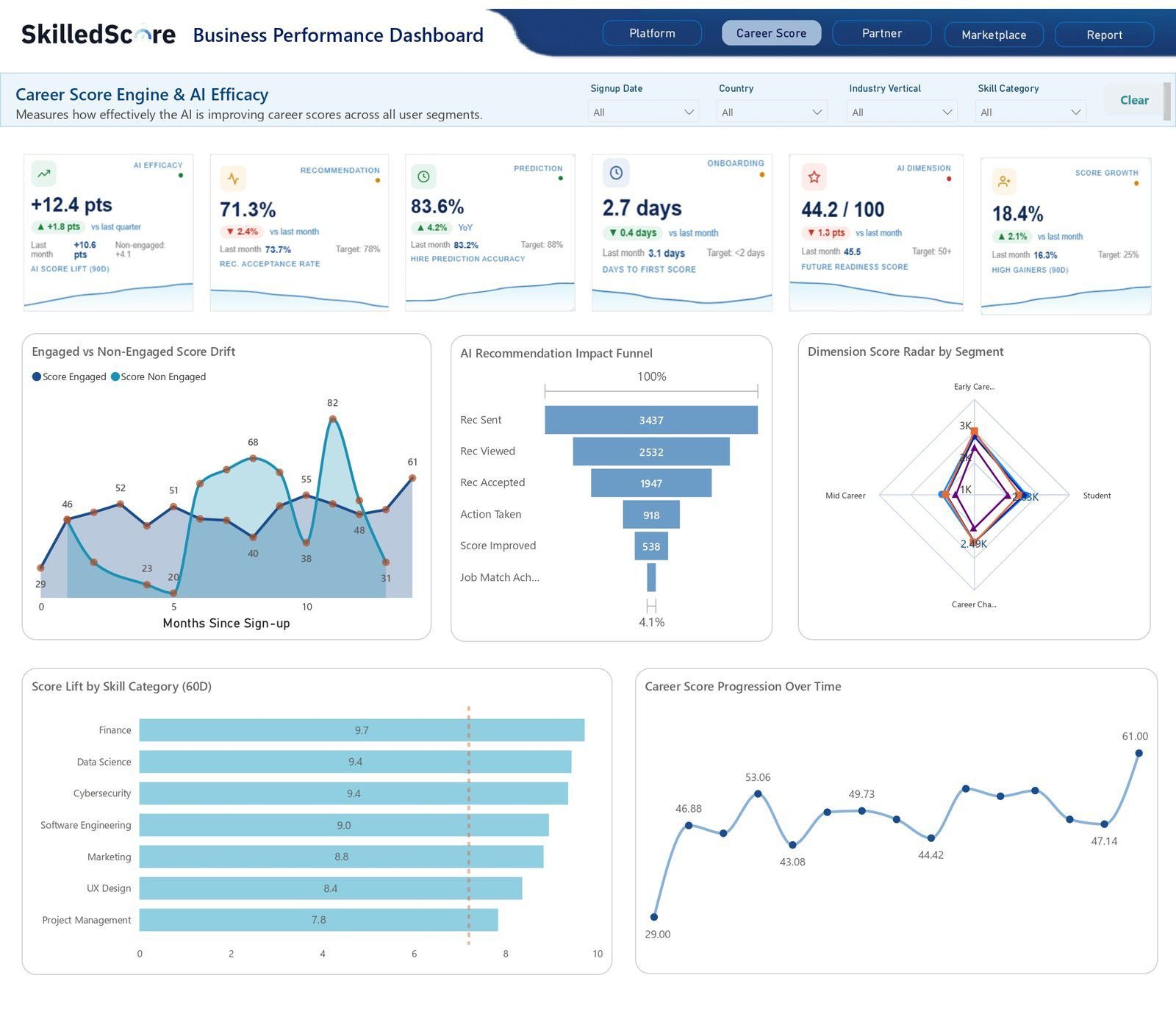This screenshot has height=1014, width=1176.
Task: Click the Engaged vs Non-Engaged Score Drift title
Action: coord(134,351)
